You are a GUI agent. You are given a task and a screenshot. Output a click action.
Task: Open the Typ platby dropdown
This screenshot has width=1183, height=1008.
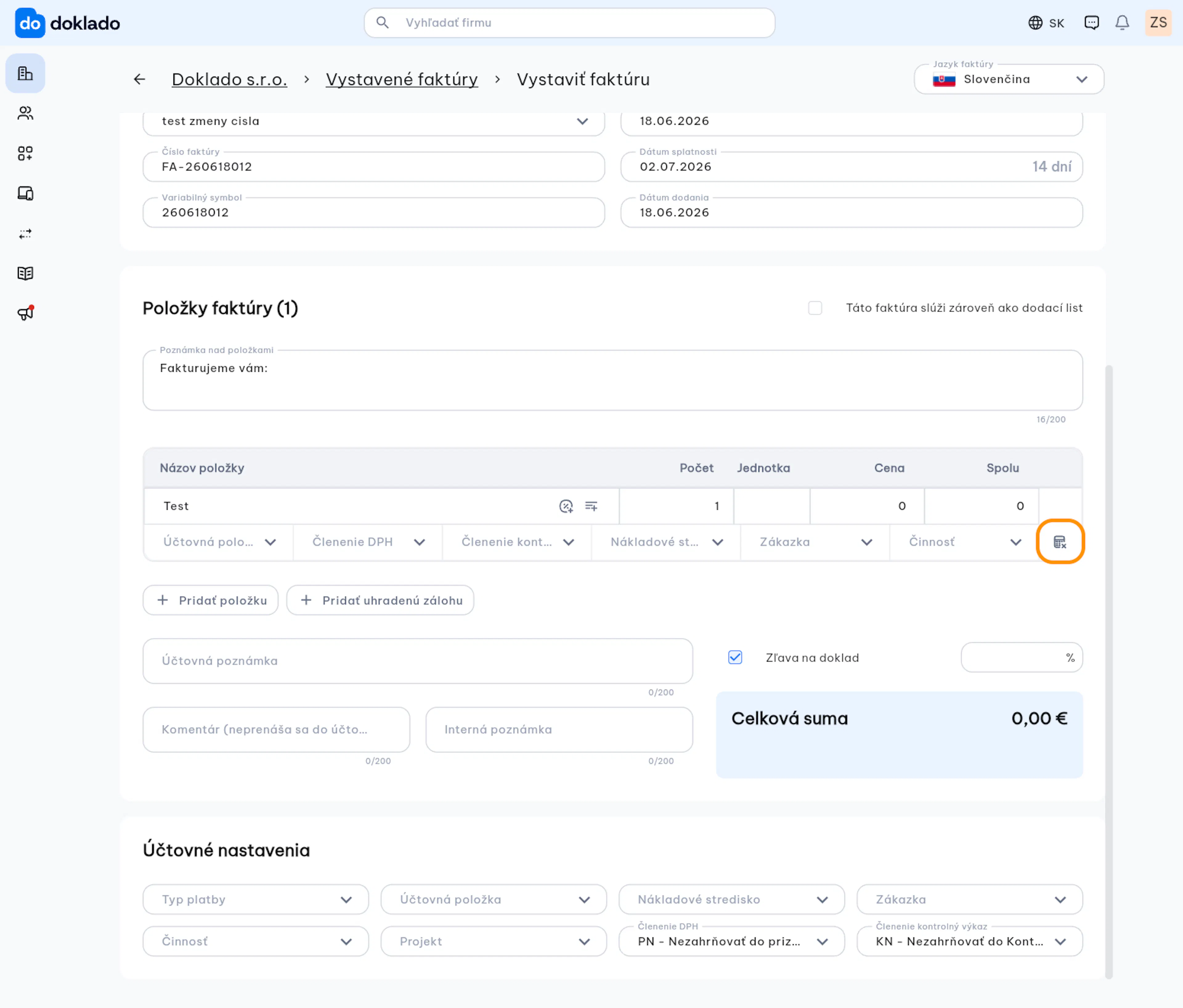tap(256, 900)
